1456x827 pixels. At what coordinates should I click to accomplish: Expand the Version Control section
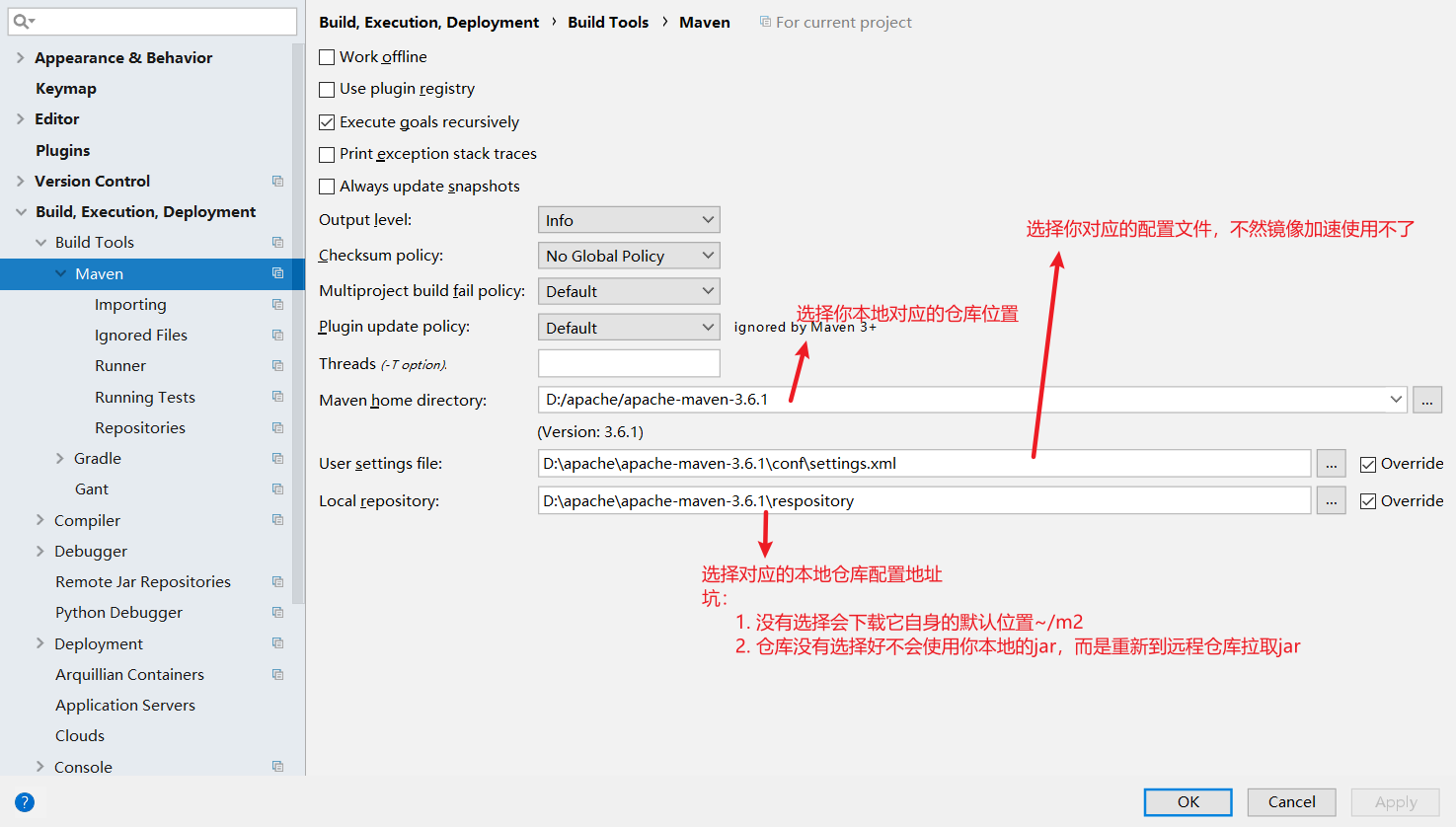tap(20, 182)
